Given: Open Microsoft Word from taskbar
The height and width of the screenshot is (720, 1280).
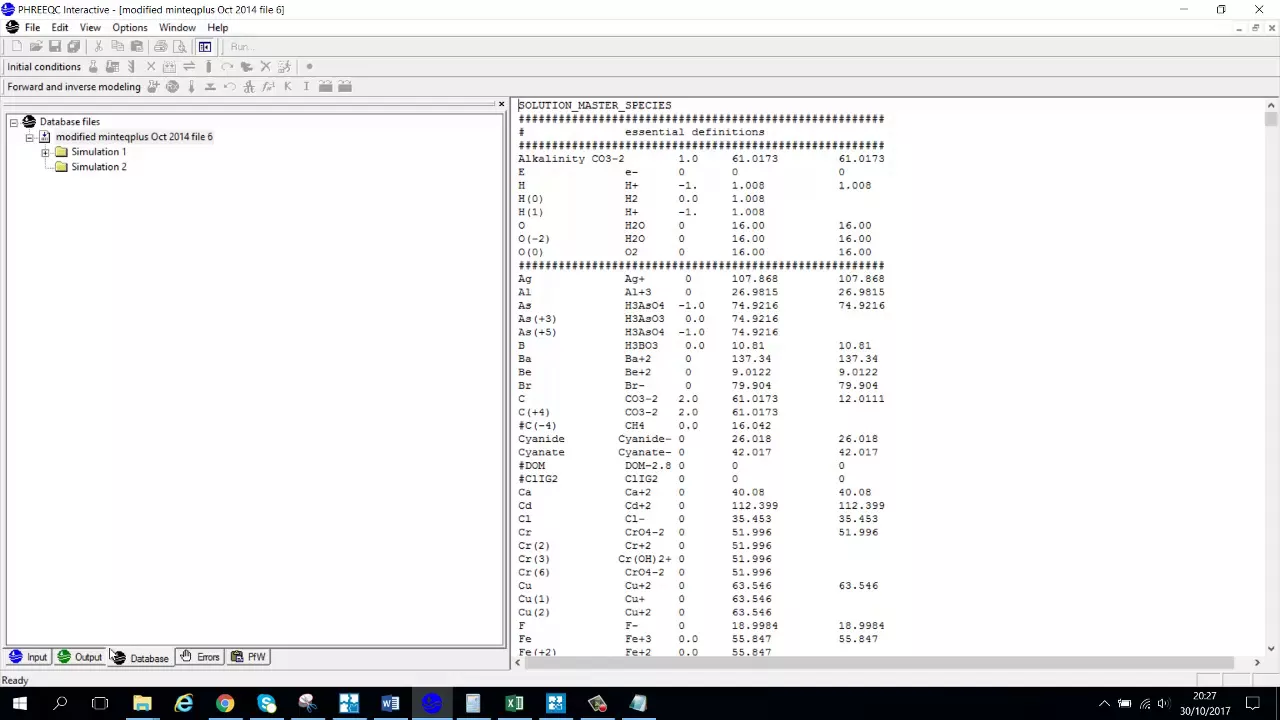Looking at the screenshot, I should (x=390, y=704).
